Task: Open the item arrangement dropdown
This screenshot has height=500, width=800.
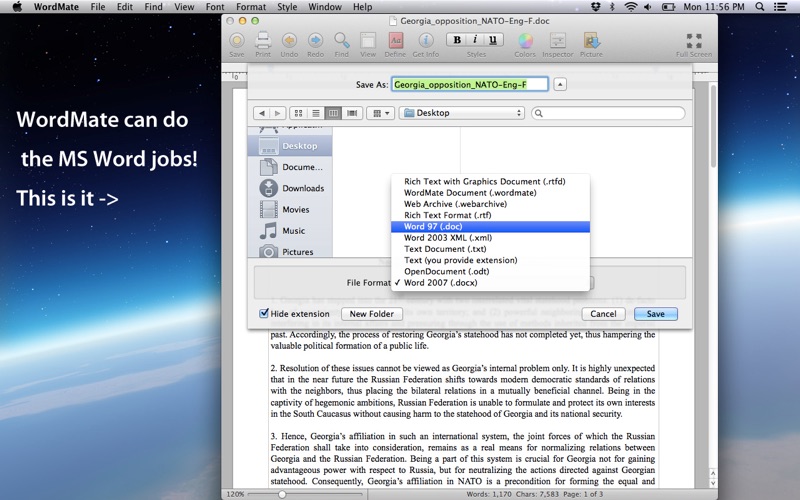Action: (x=381, y=113)
